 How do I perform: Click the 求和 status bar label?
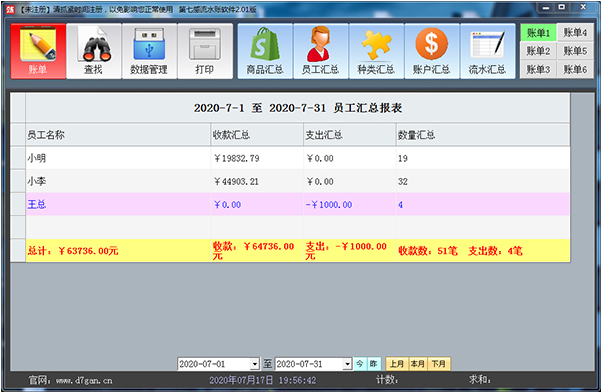(x=480, y=380)
